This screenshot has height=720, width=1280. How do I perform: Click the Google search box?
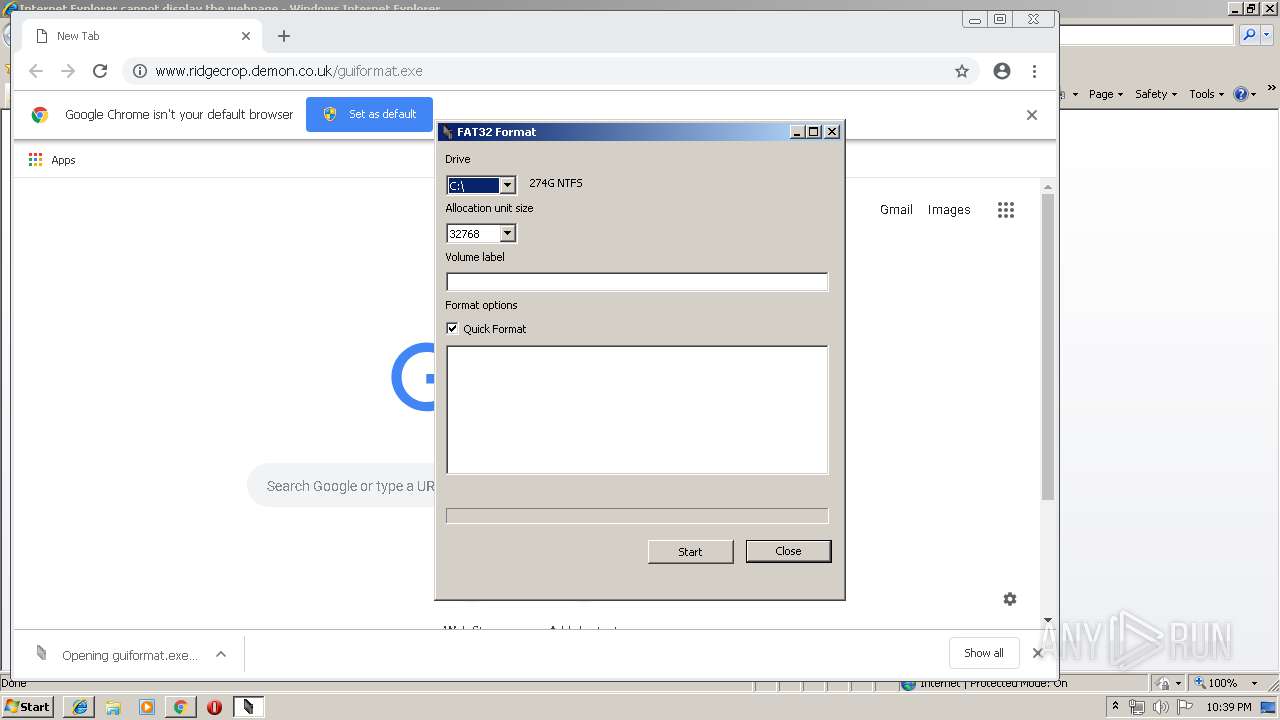(x=342, y=486)
